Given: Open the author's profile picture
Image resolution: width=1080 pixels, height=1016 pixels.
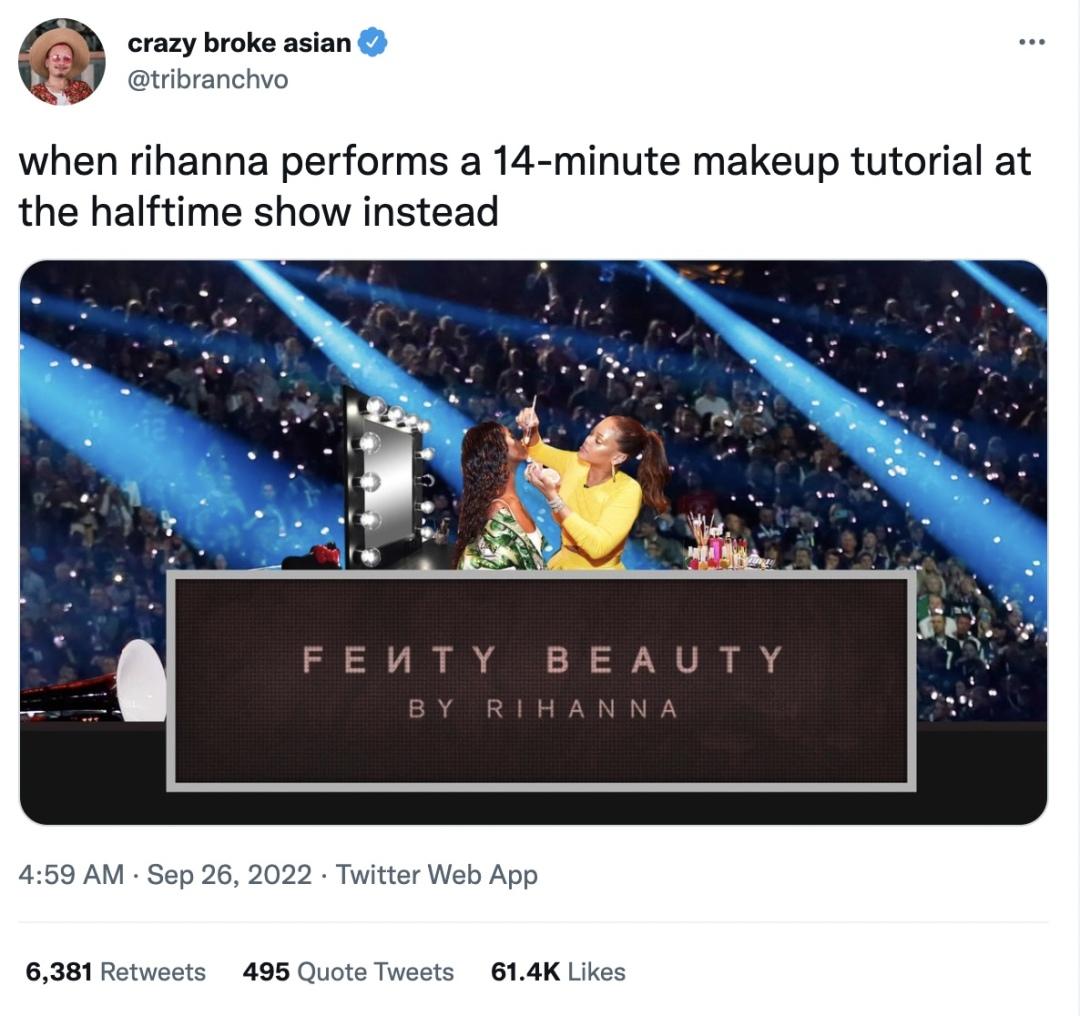Looking at the screenshot, I should (x=61, y=61).
